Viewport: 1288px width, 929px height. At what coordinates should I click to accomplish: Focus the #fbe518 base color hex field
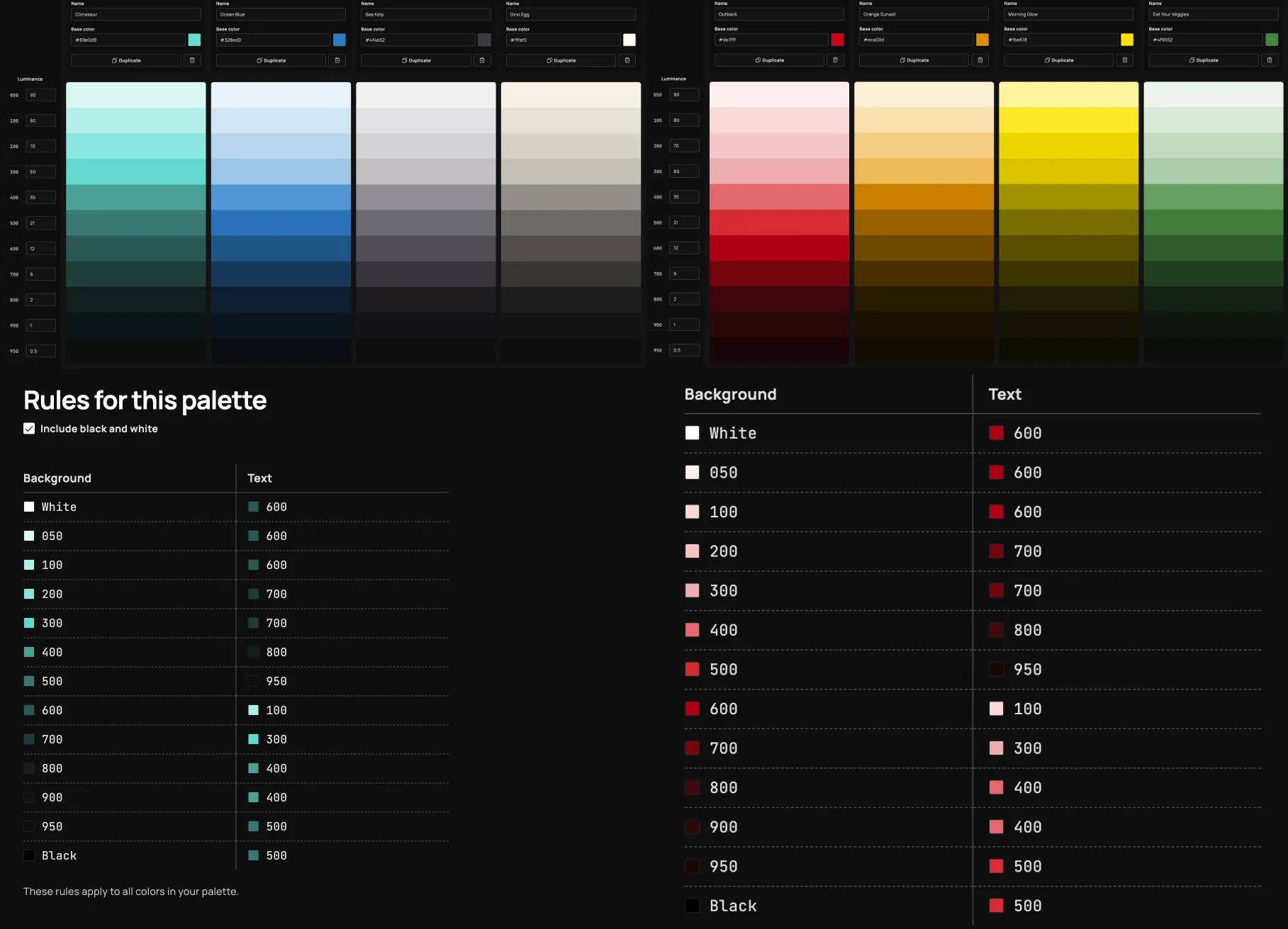[x=1061, y=40]
